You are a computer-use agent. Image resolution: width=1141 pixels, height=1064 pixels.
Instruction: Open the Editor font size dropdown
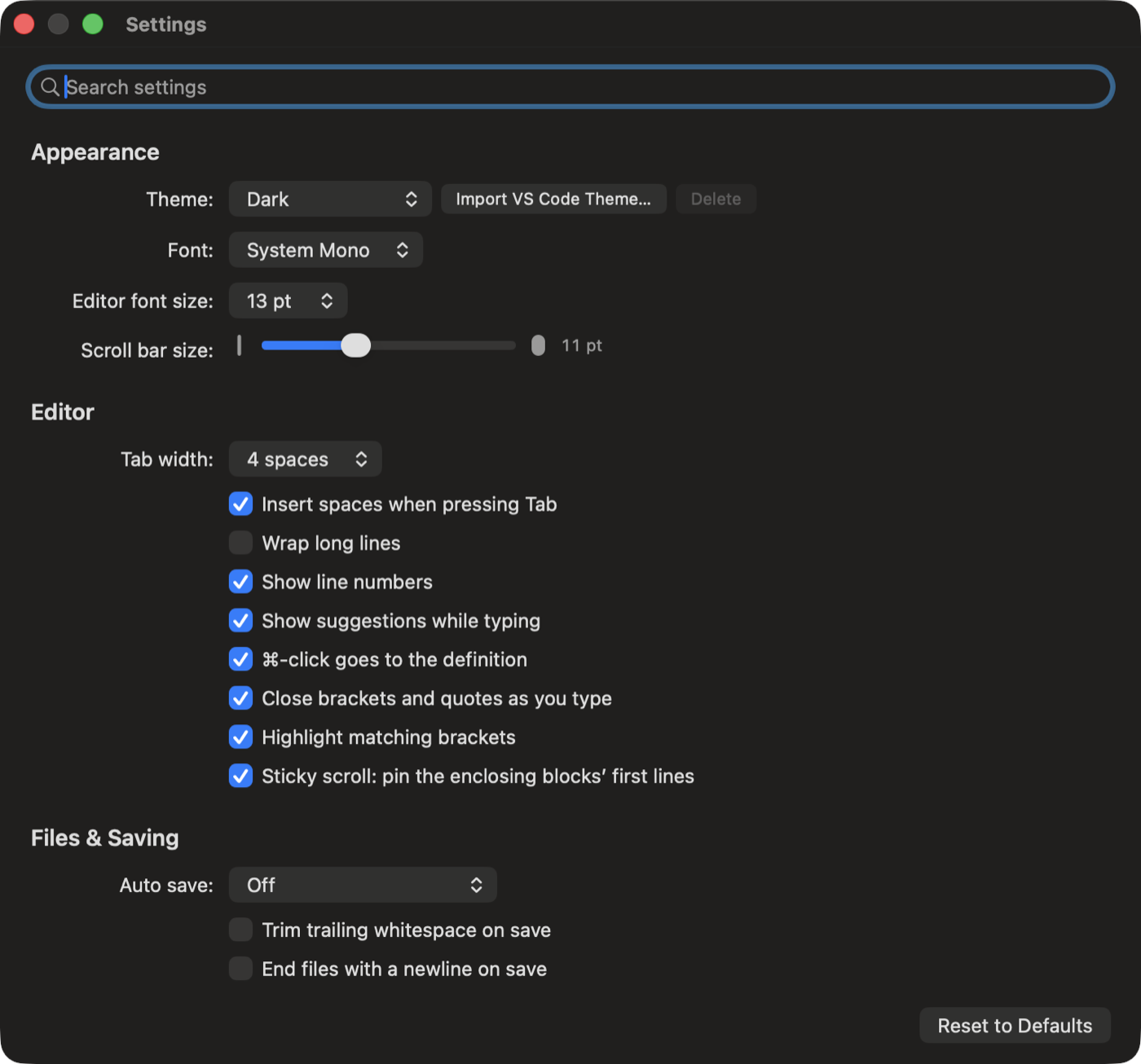coord(289,301)
